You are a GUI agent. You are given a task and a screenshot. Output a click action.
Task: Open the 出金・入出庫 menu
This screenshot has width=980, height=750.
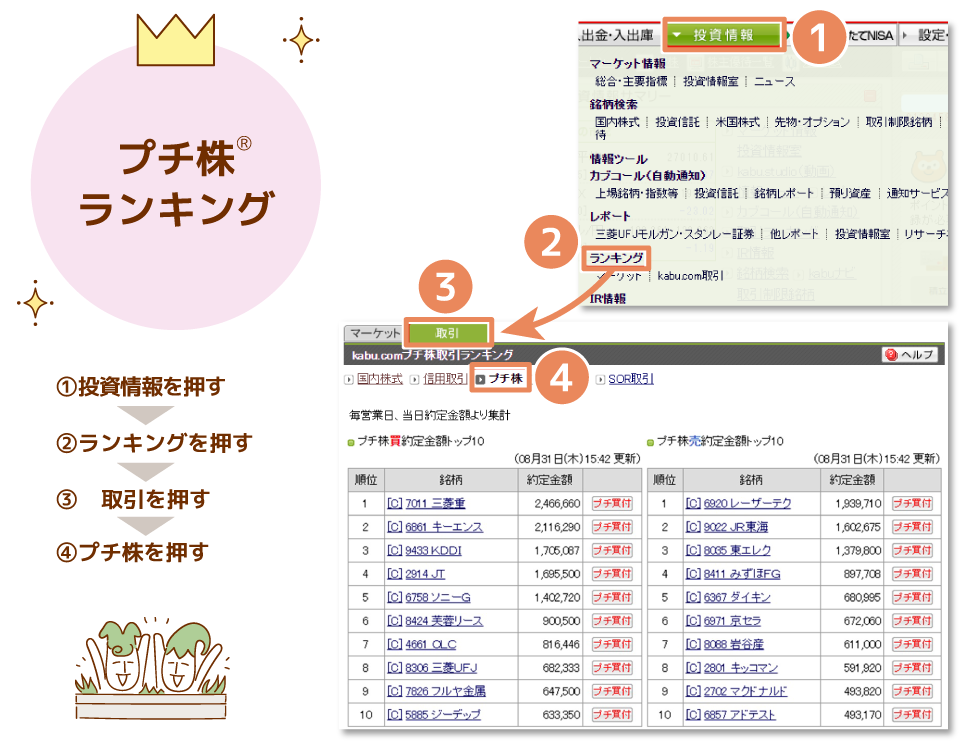(x=618, y=36)
